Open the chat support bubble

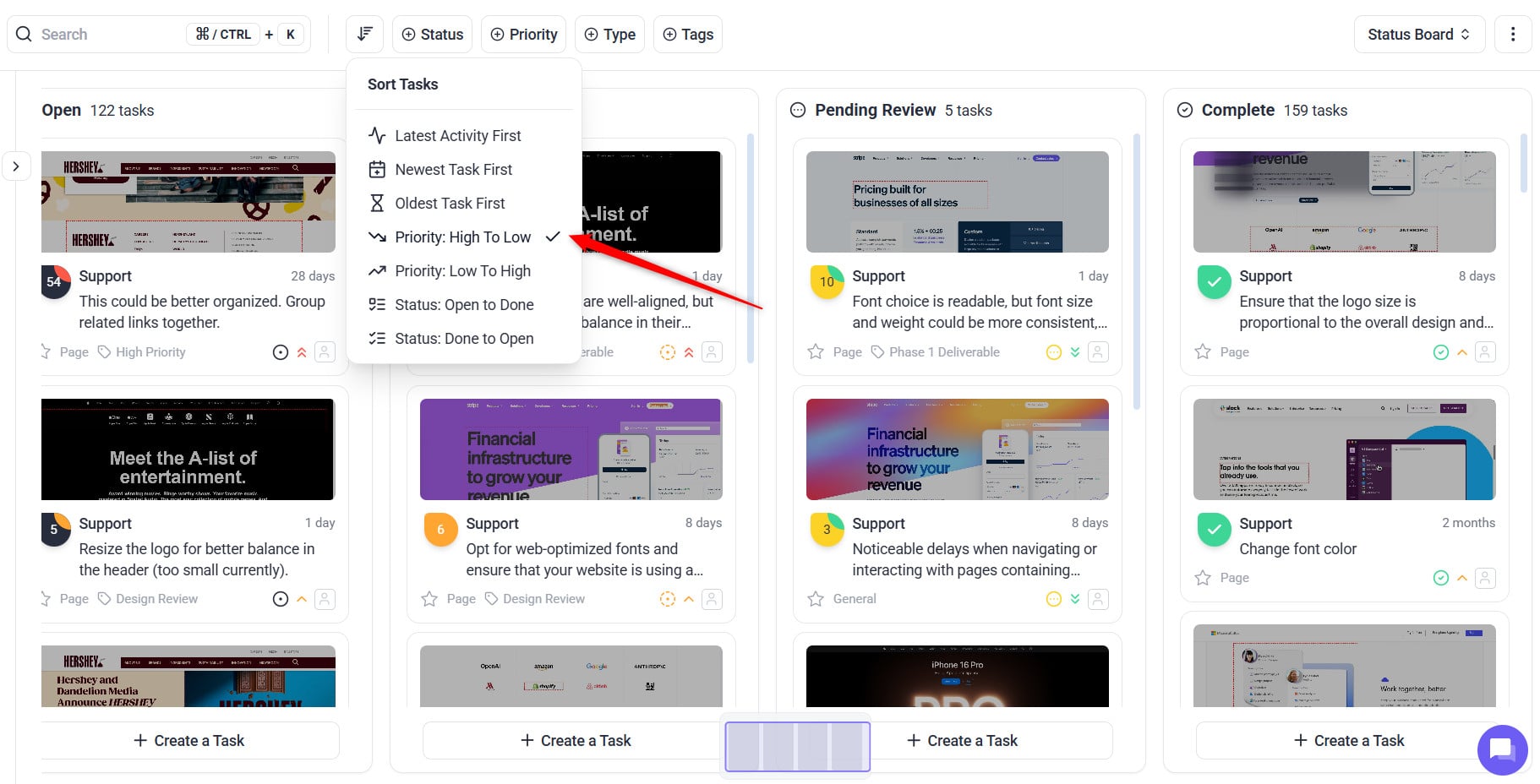(1501, 749)
